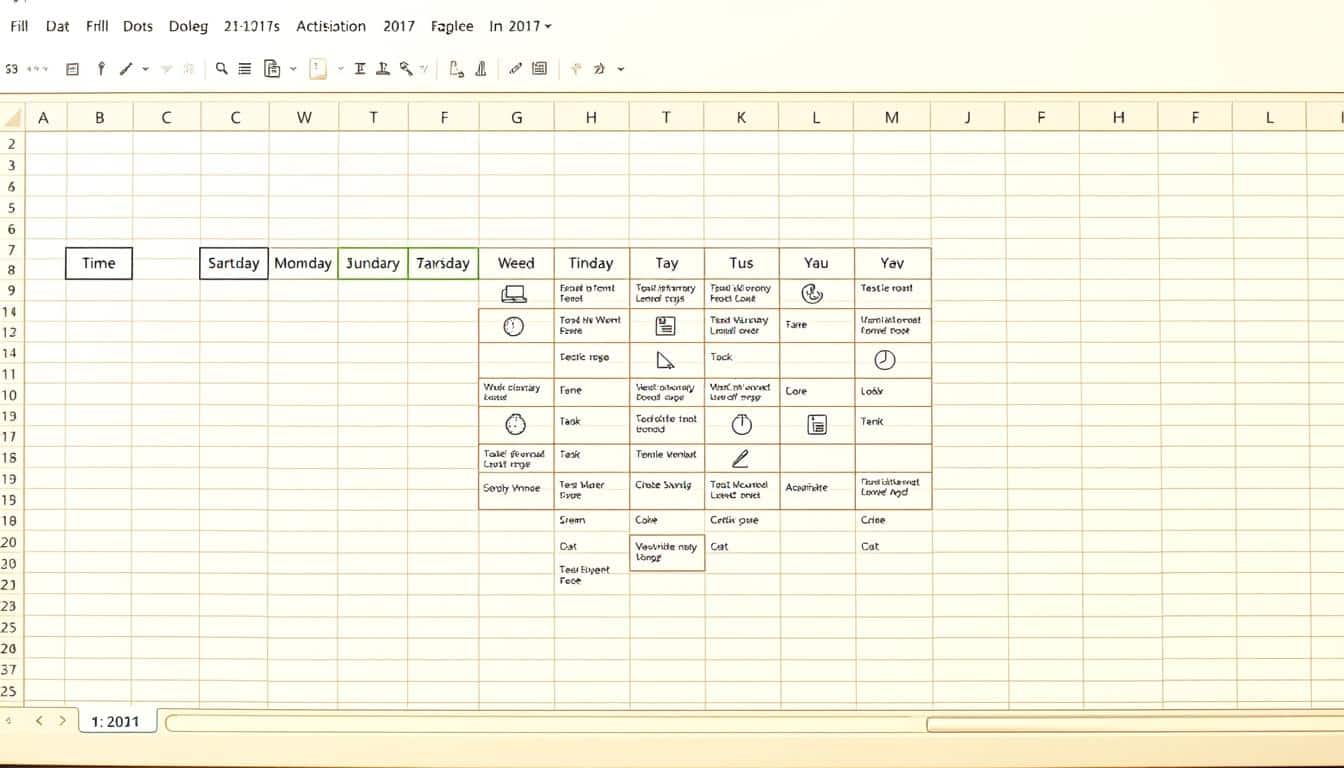Screen dimensions: 1344x768
Task: Click the clipboard paste icon in toolbar
Action: [x=272, y=69]
